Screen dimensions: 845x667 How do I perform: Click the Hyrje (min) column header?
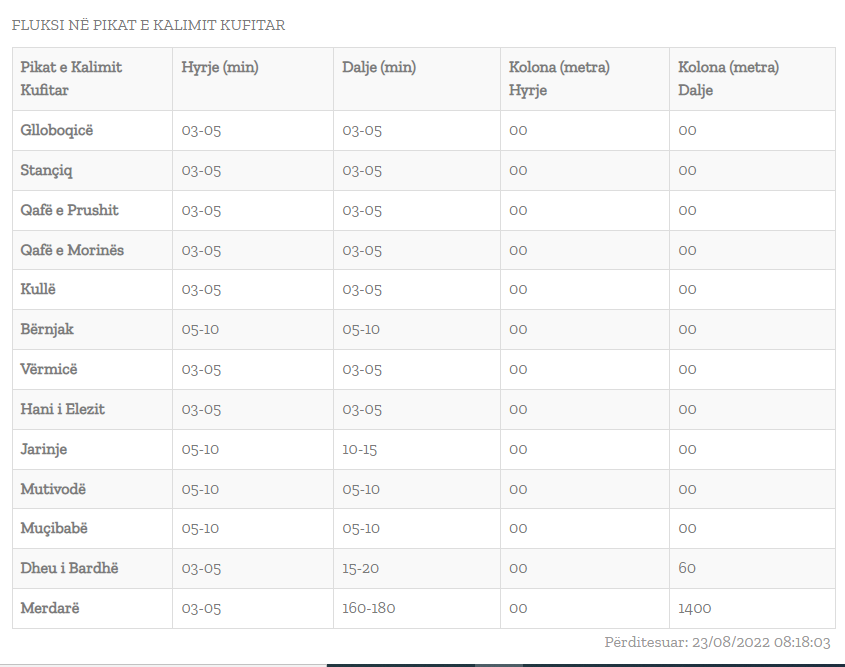(x=220, y=68)
